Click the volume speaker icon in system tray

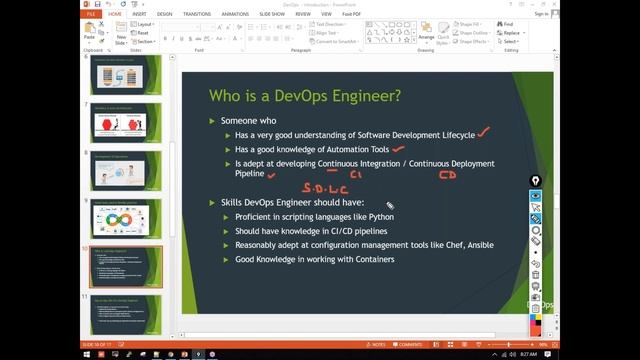[x=512, y=354]
